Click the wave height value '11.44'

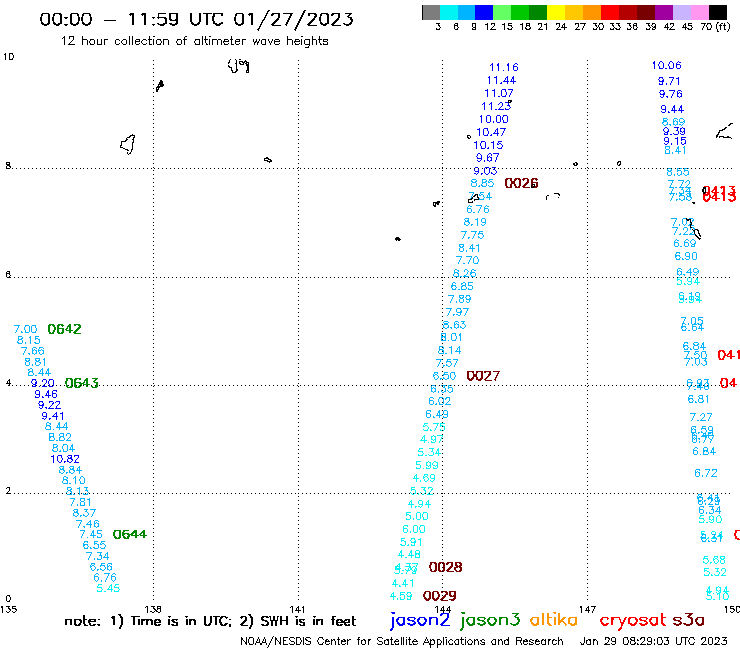click(x=501, y=81)
